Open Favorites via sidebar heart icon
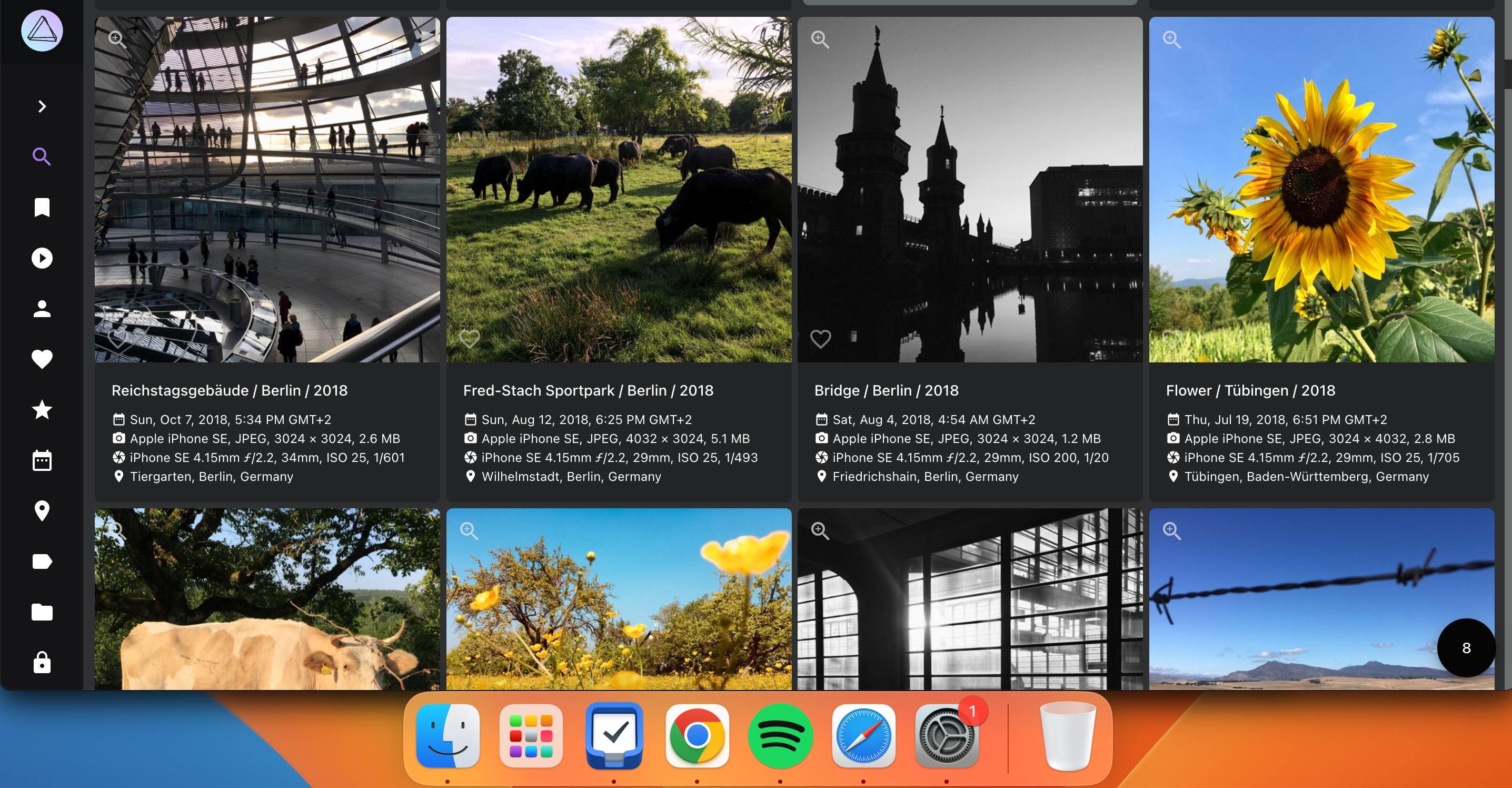This screenshot has height=788, width=1512. [42, 359]
